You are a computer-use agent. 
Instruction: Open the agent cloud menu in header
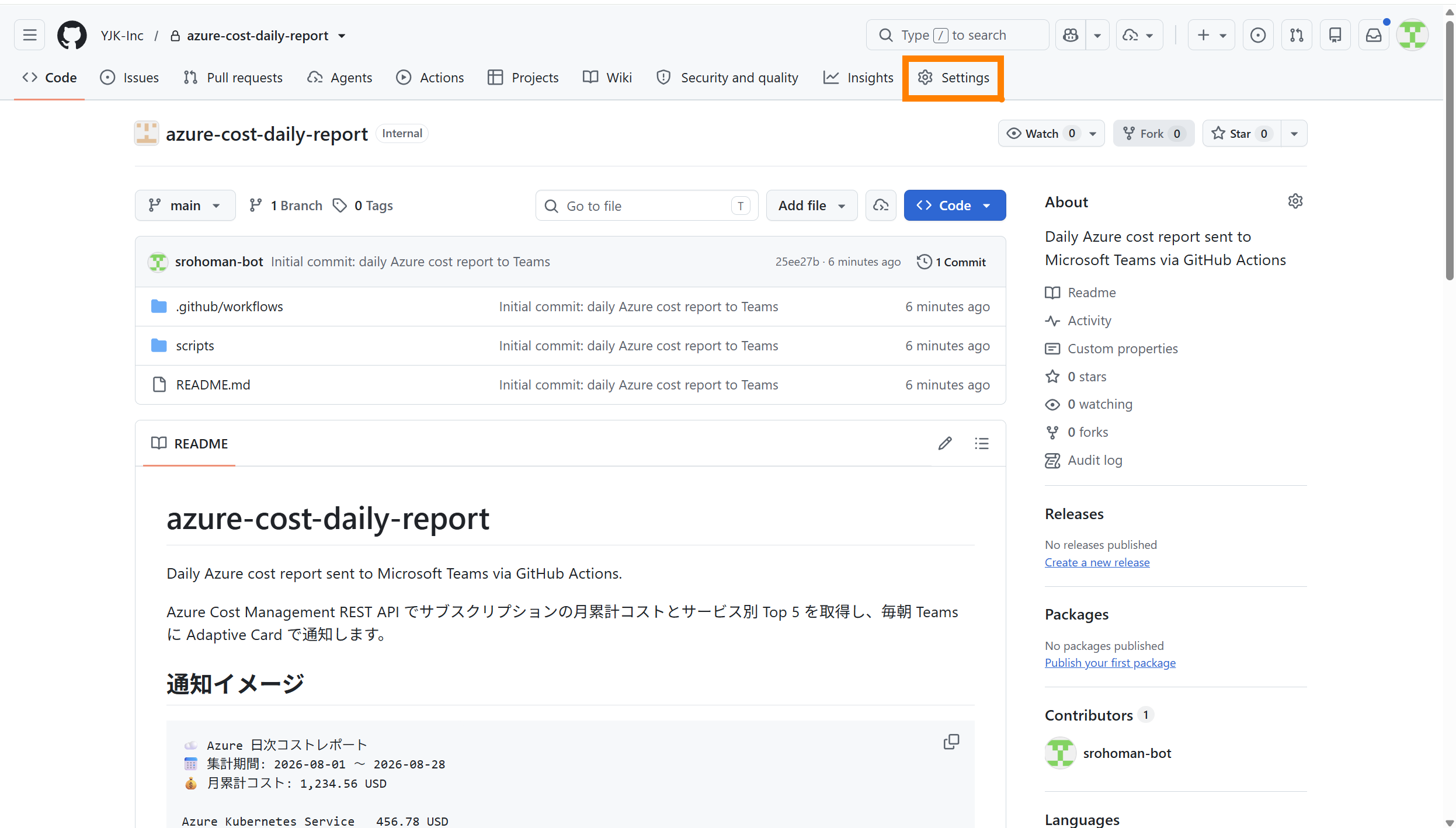pos(1139,36)
